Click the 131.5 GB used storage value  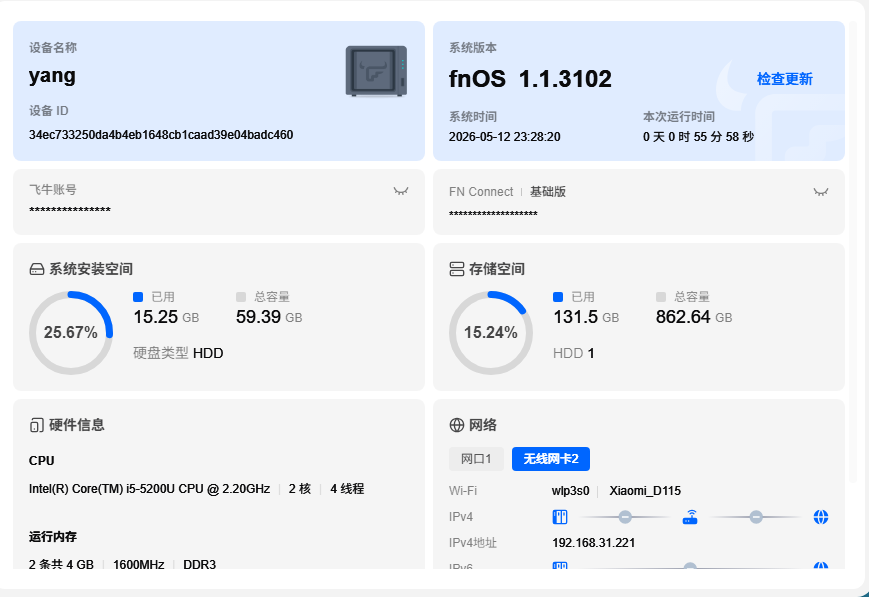click(x=586, y=317)
